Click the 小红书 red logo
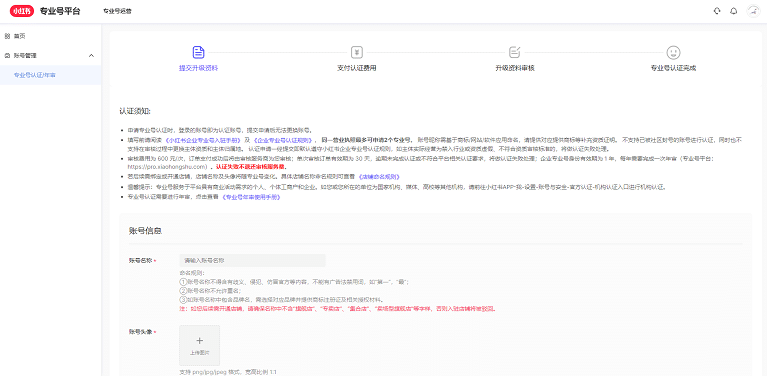The image size is (767, 376). 22,11
